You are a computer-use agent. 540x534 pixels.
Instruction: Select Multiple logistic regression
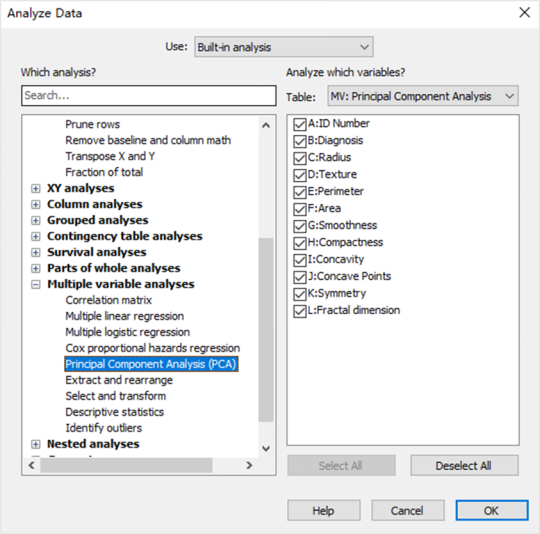click(127, 332)
